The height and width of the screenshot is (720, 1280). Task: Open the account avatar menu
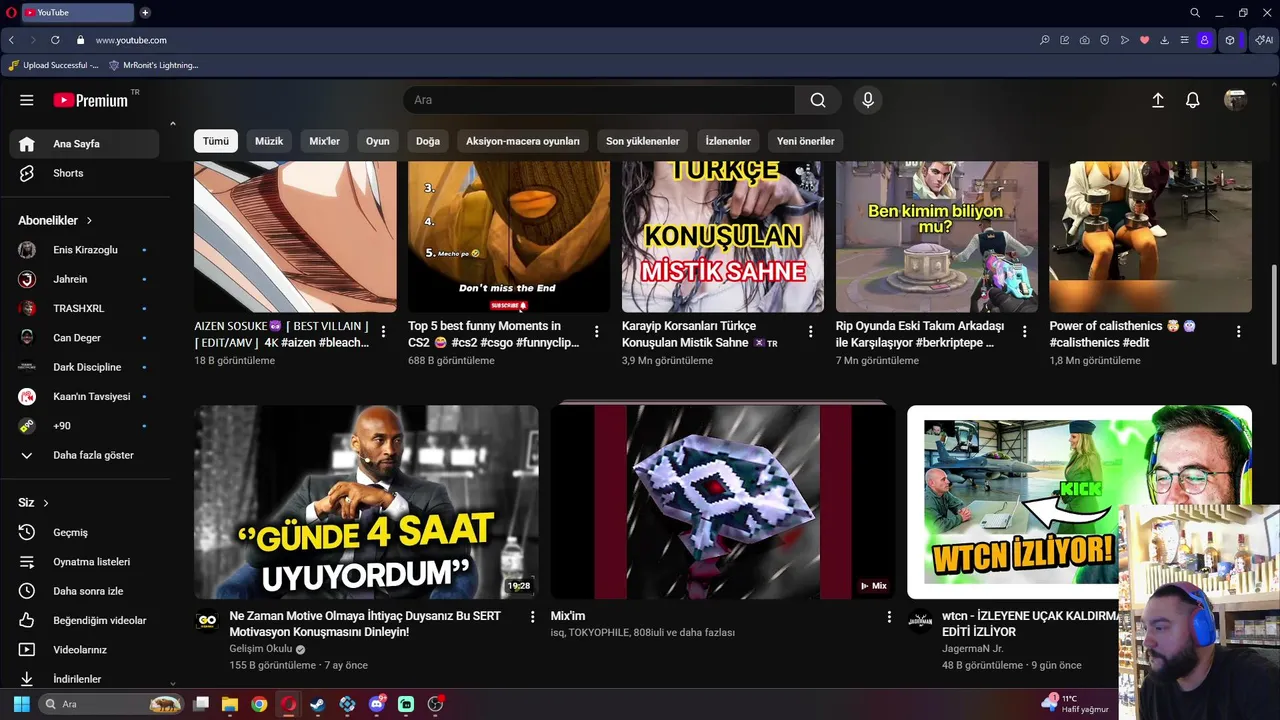point(1235,100)
